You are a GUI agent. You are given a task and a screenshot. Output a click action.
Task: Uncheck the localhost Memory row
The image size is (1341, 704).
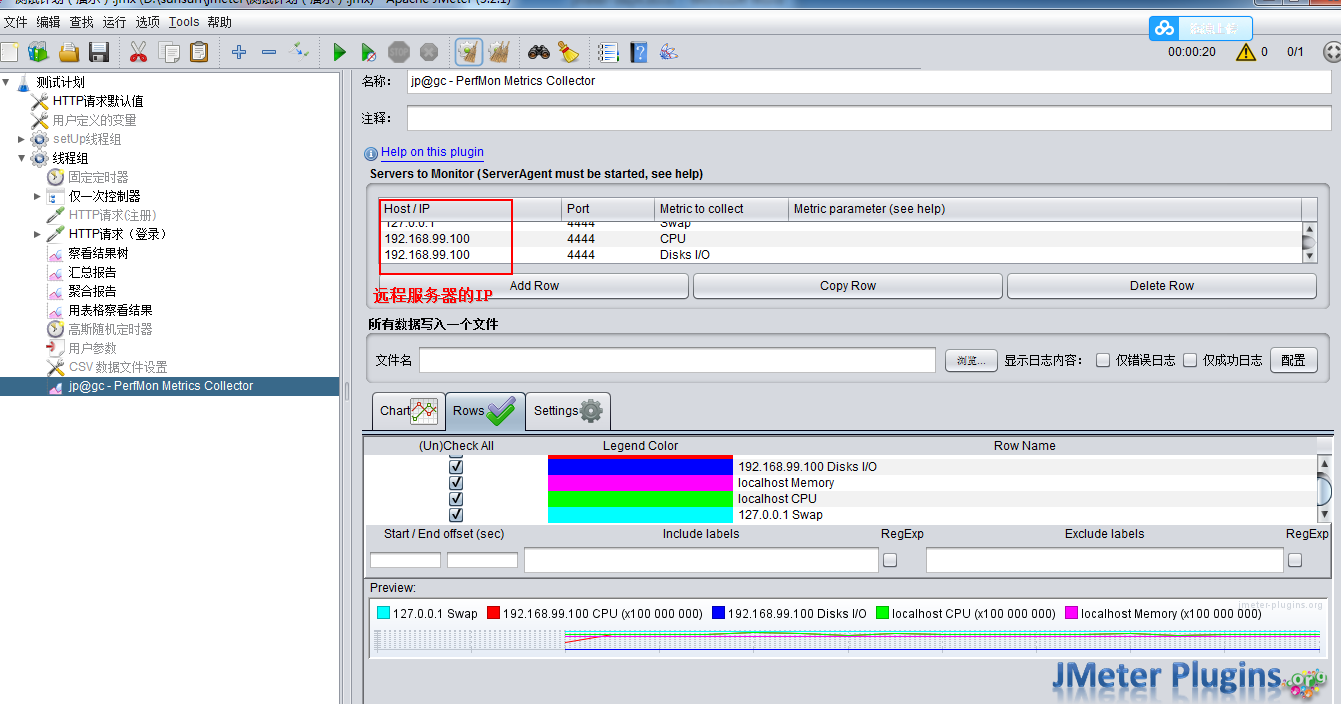pyautogui.click(x=456, y=483)
